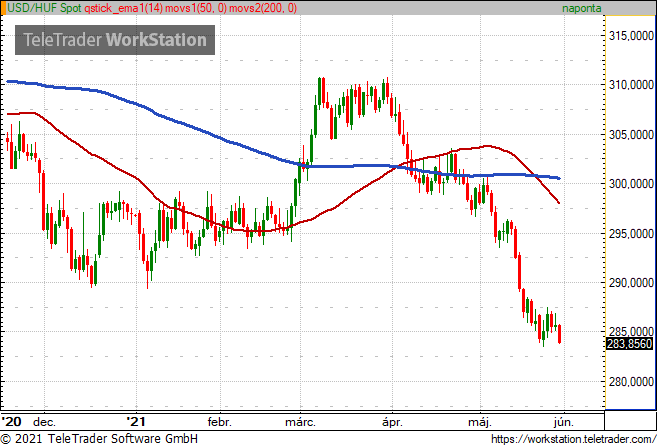Click the 'dec.' date axis label

pyautogui.click(x=44, y=422)
